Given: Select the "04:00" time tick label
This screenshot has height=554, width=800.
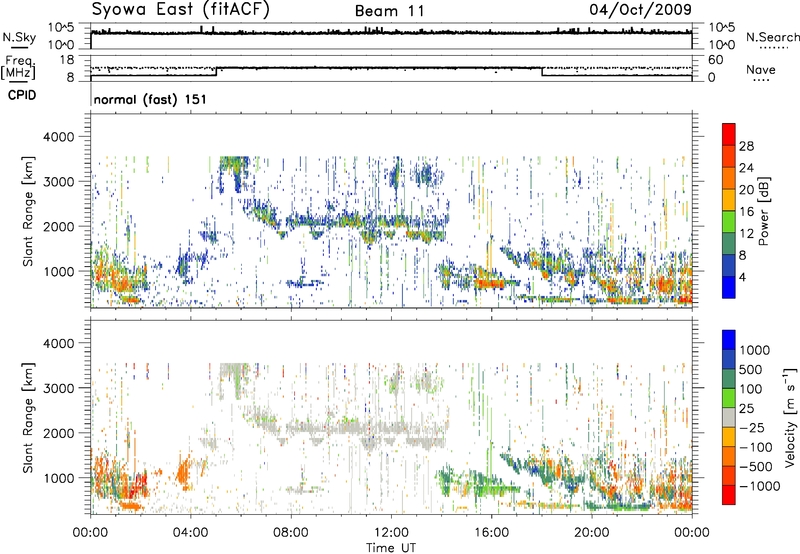Looking at the screenshot, I should 190,533.
